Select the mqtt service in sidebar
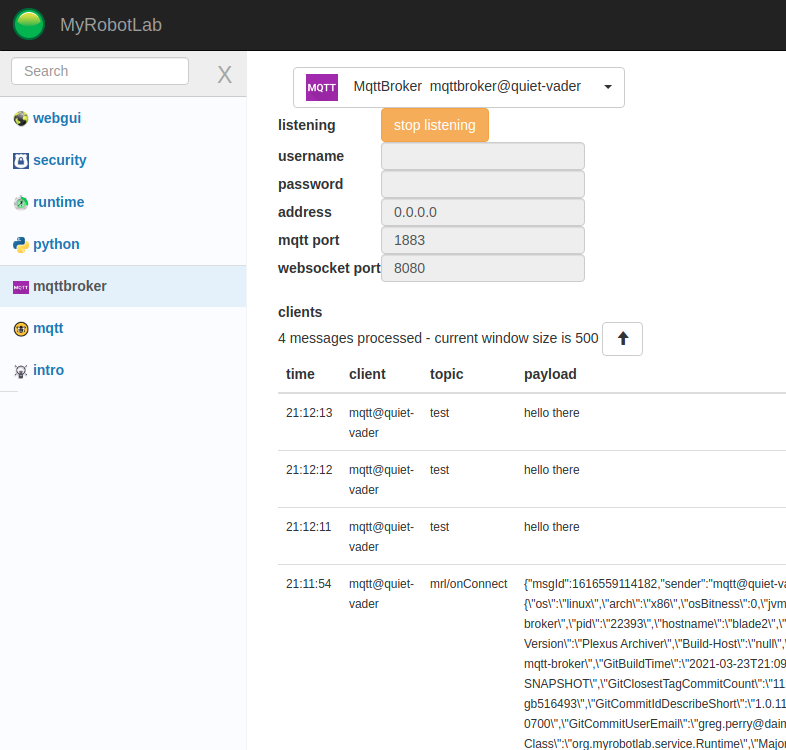The image size is (786, 750). [x=48, y=328]
